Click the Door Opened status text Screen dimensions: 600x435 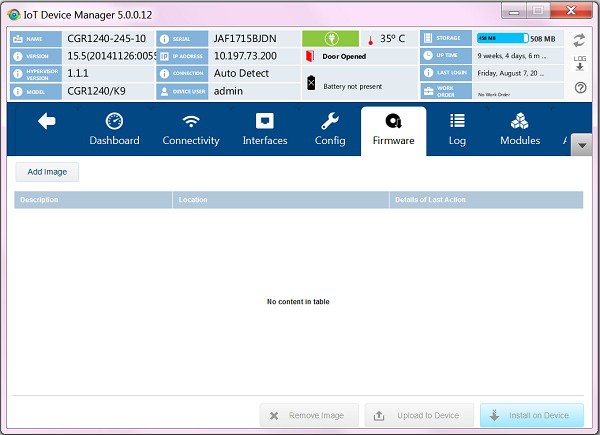[344, 56]
